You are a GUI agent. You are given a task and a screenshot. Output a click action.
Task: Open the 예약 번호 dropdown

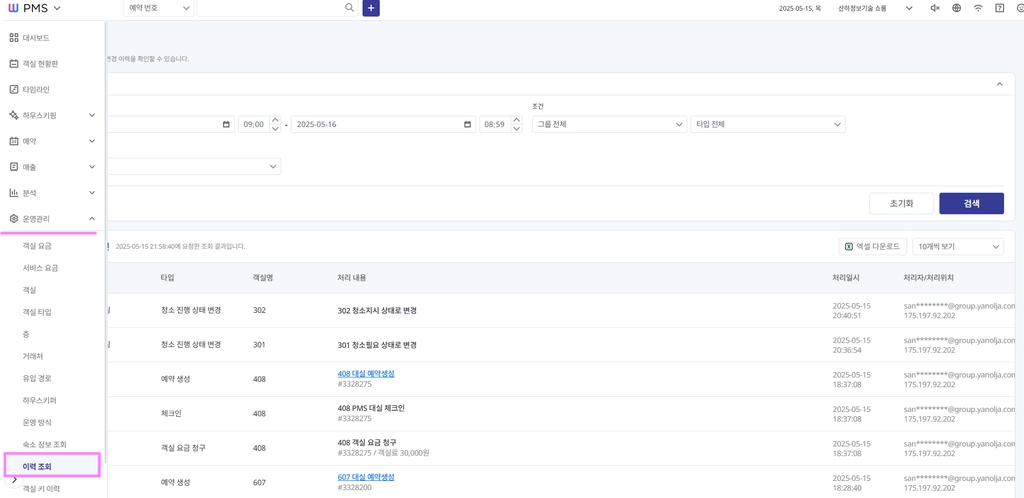coord(159,8)
